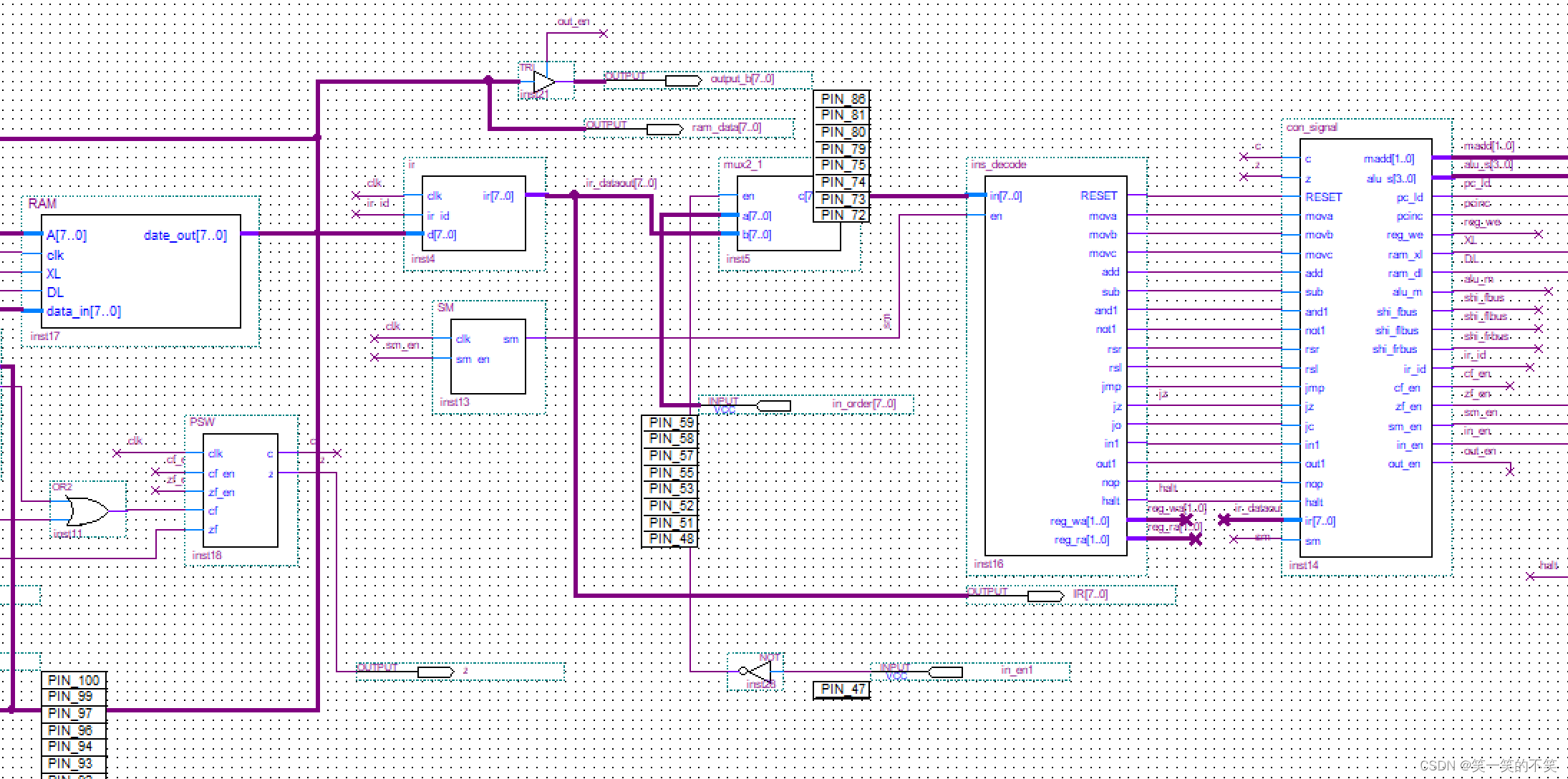Select the NOT inverter gate symbol
Viewport: 1568px width, 779px height.
pyautogui.click(x=756, y=672)
